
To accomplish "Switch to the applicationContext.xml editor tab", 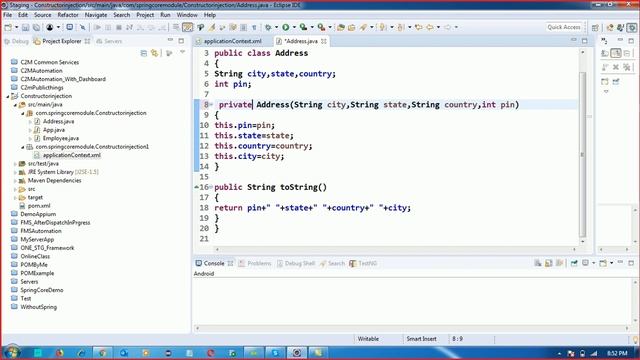I will click(x=232, y=41).
